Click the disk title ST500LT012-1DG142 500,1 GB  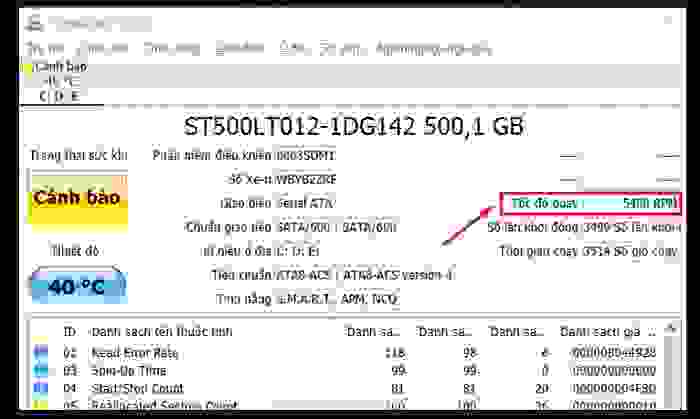354,126
